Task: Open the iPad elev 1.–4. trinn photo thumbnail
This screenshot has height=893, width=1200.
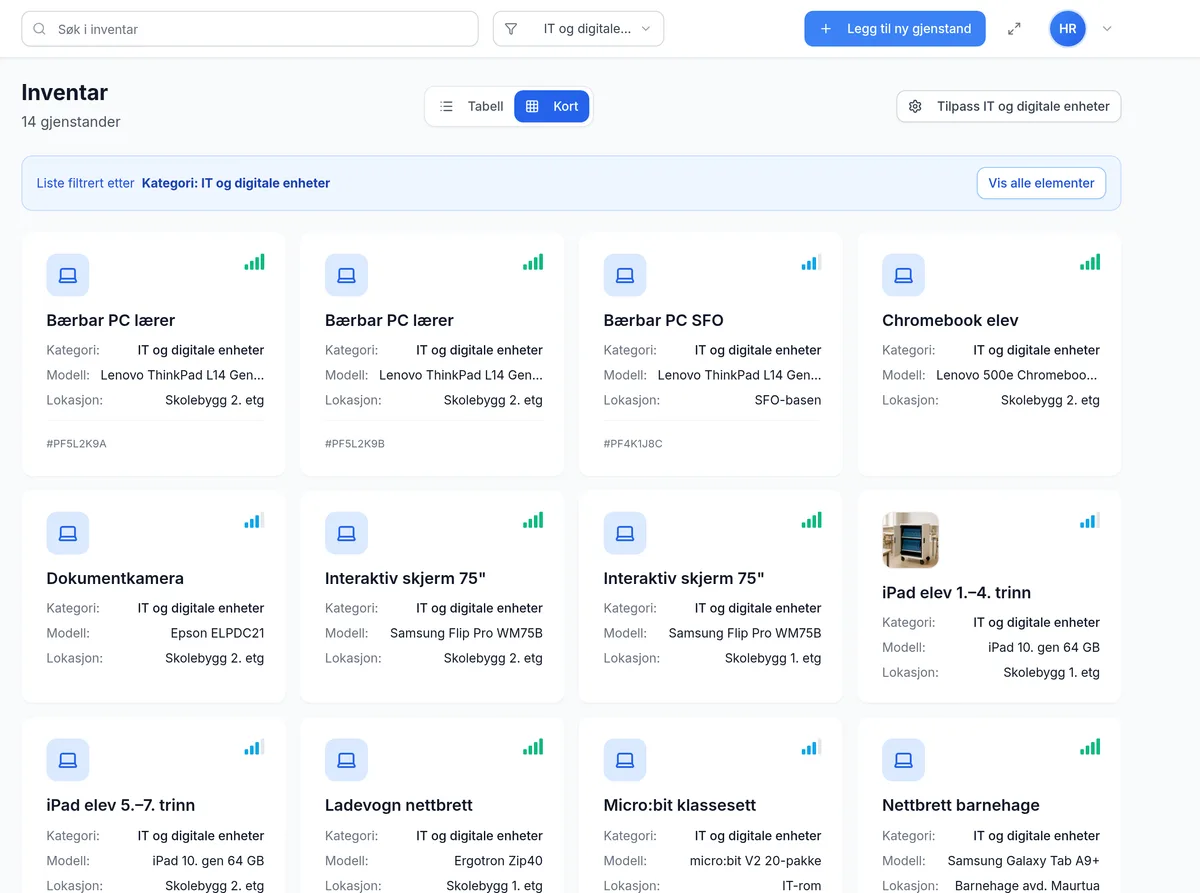Action: coord(910,540)
